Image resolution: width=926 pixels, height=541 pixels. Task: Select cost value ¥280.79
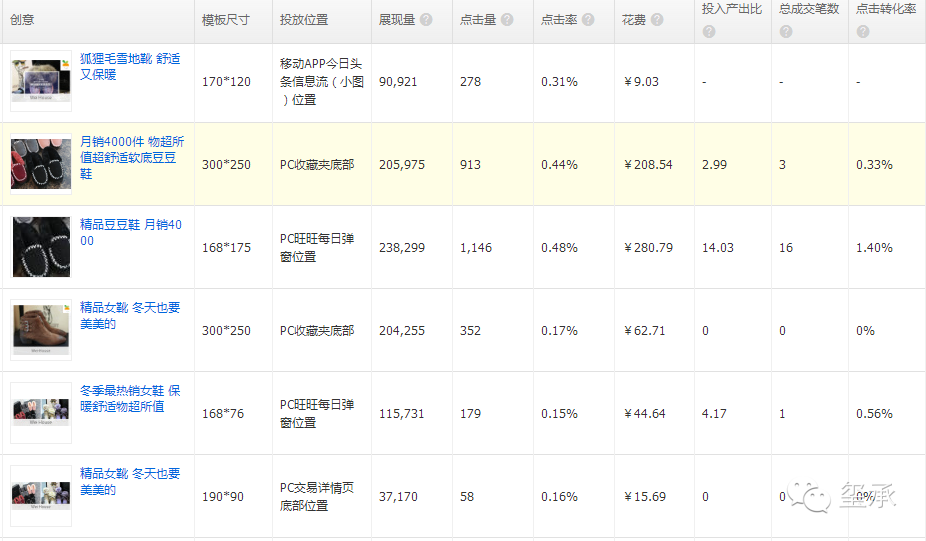point(648,247)
